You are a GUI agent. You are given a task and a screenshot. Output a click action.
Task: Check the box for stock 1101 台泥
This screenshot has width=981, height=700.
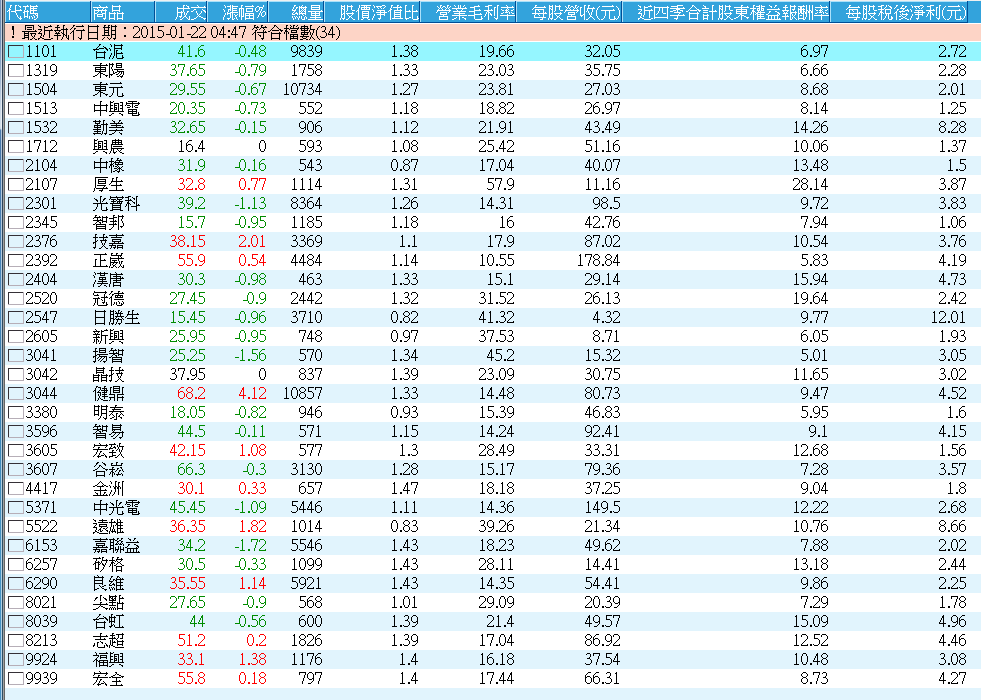tap(16, 52)
